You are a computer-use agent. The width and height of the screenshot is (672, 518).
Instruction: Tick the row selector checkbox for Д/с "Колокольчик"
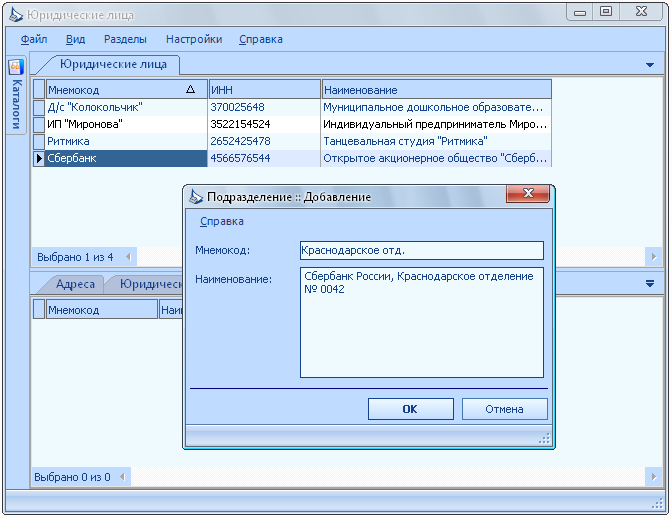[x=39, y=107]
